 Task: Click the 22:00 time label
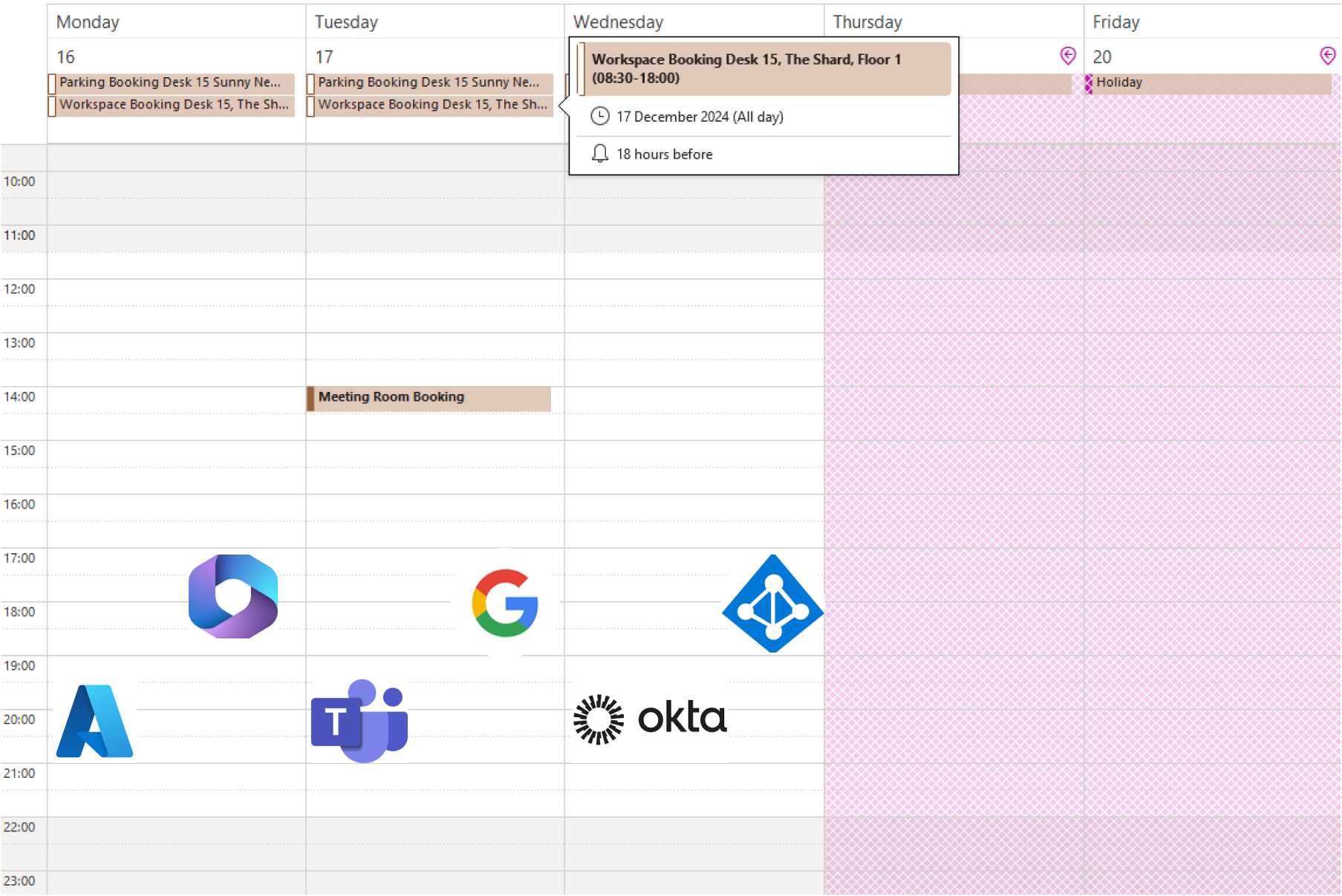[x=19, y=828]
